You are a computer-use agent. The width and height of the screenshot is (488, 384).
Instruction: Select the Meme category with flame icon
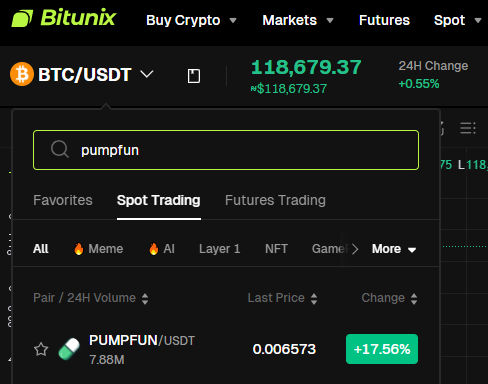(x=98, y=249)
